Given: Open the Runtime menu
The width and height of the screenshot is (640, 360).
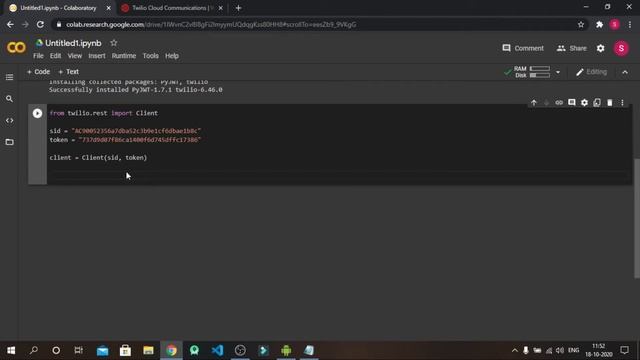Looking at the screenshot, I should tap(124, 56).
